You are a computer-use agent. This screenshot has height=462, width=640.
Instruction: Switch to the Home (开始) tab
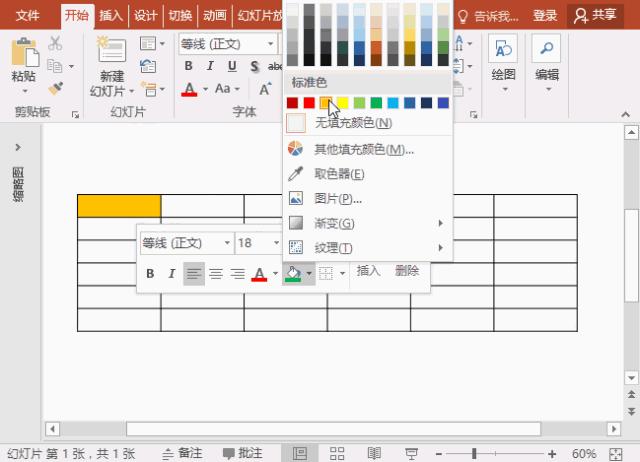[x=77, y=16]
